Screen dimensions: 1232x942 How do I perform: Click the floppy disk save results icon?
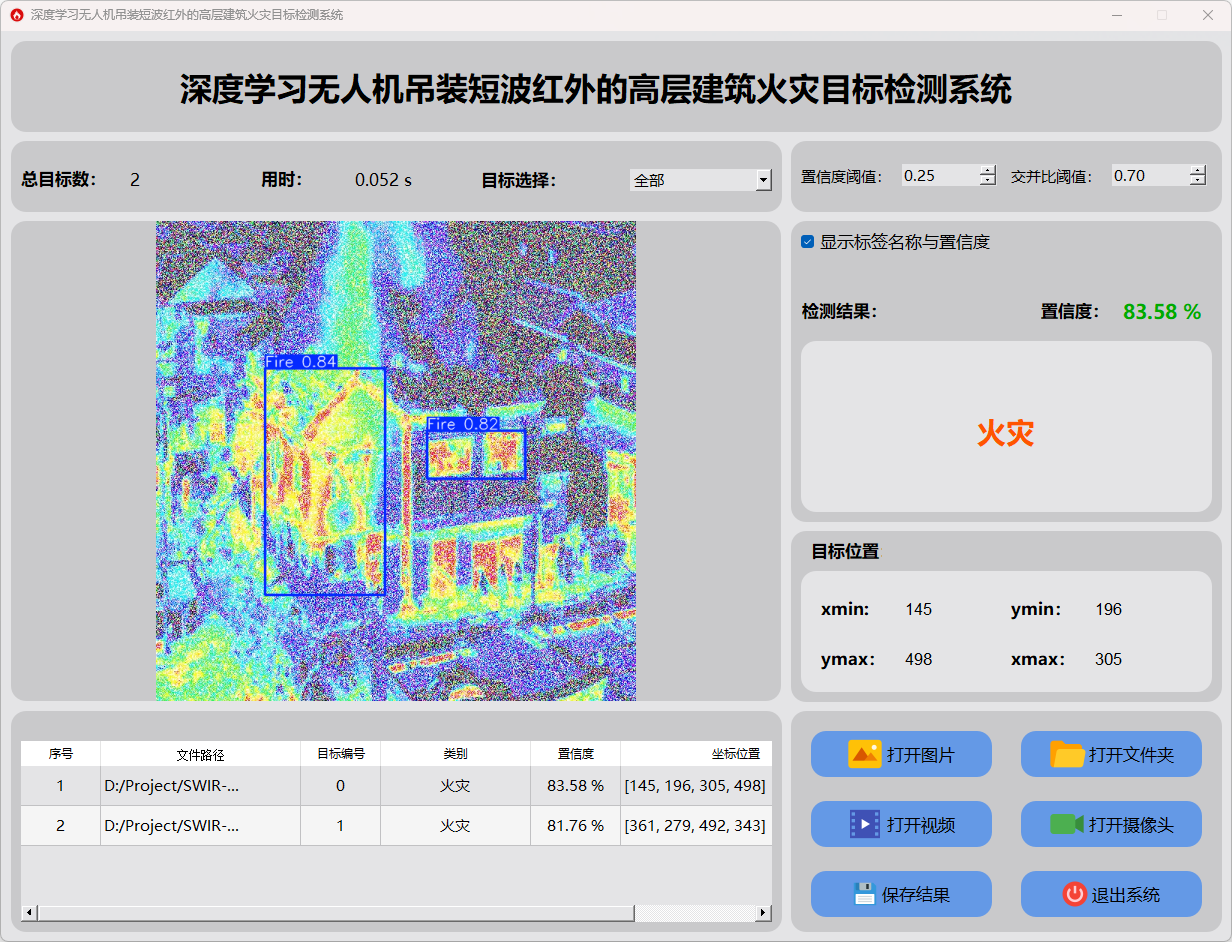pyautogui.click(x=865, y=894)
